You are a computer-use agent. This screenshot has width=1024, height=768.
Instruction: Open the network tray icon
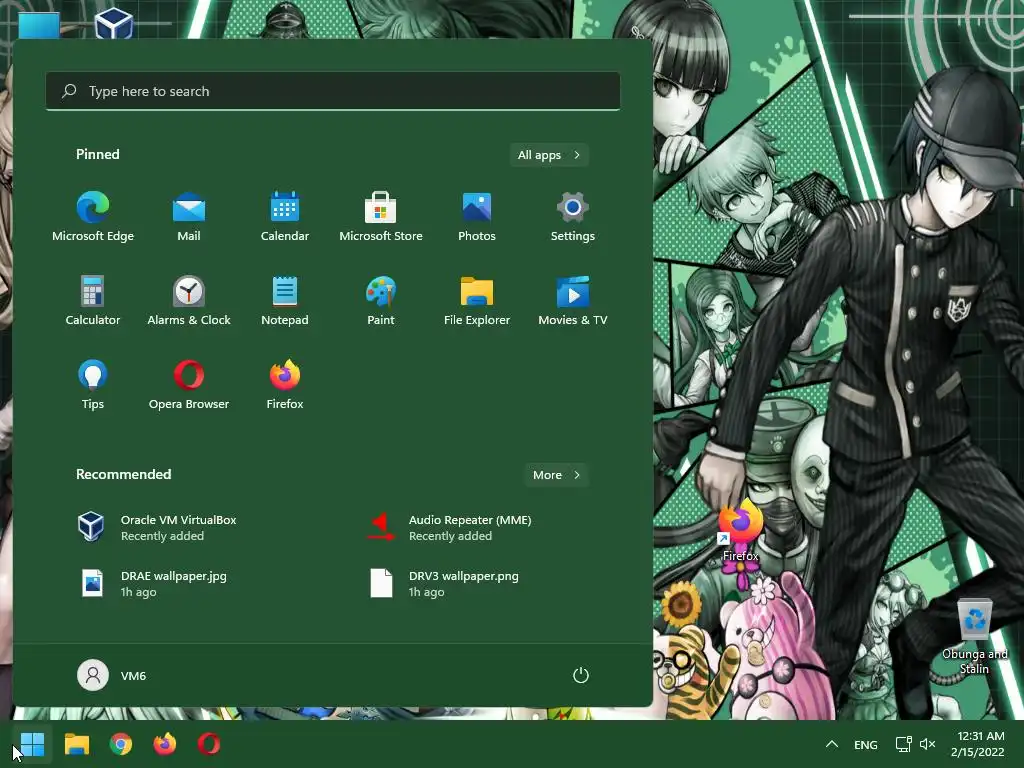[903, 744]
